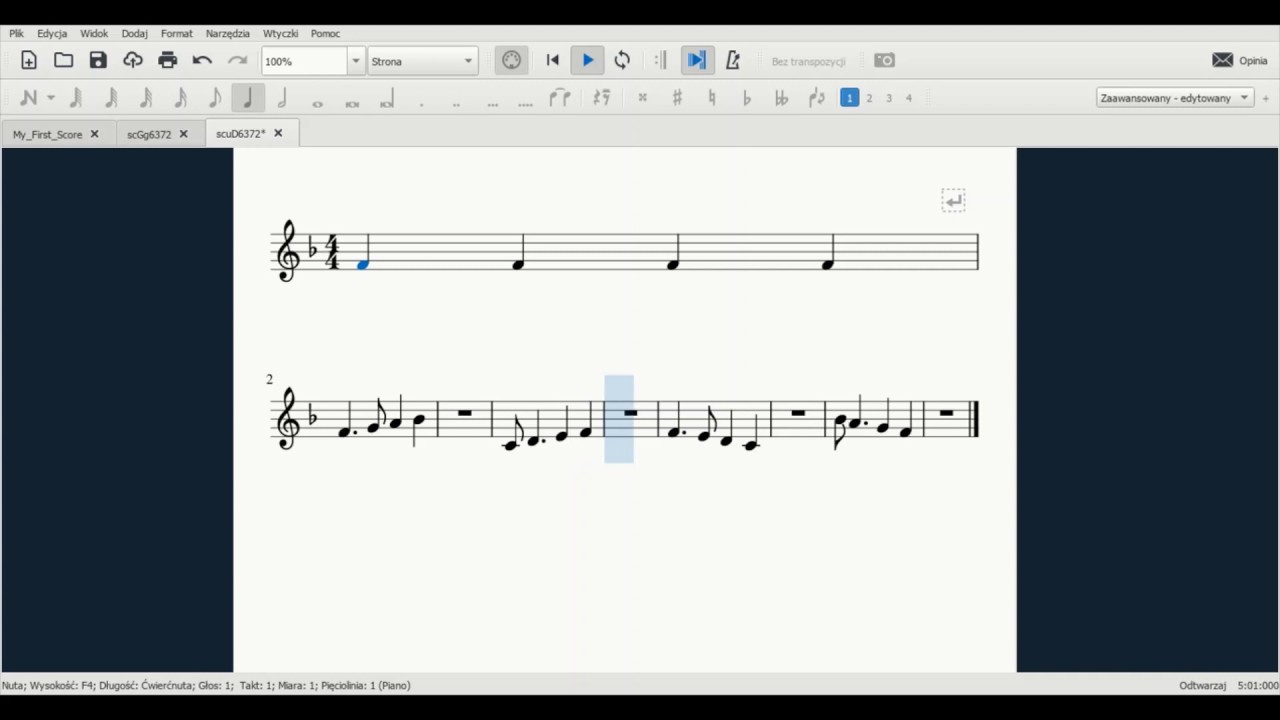Open the Pomoc menu

point(325,33)
